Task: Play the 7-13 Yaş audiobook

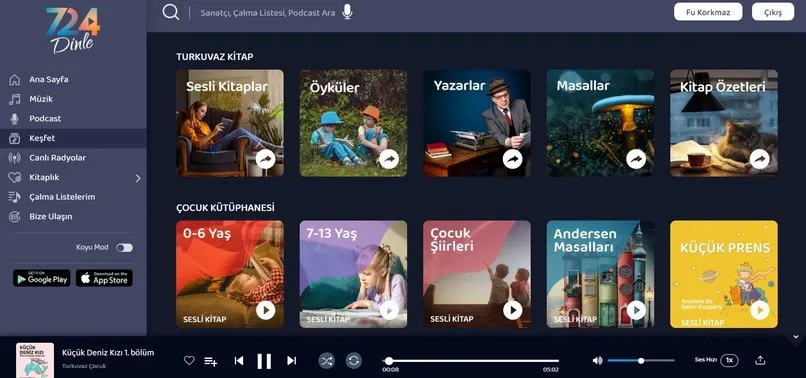Action: (x=389, y=310)
